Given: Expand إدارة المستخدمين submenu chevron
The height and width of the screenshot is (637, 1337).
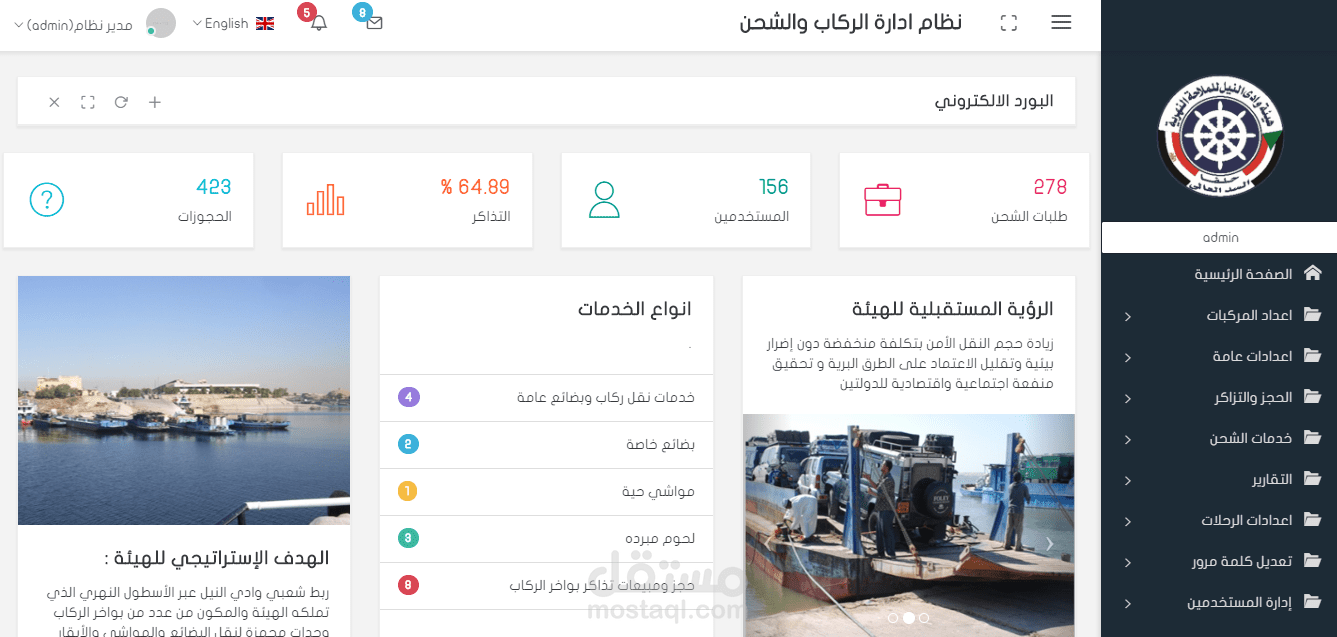Looking at the screenshot, I should [1127, 603].
